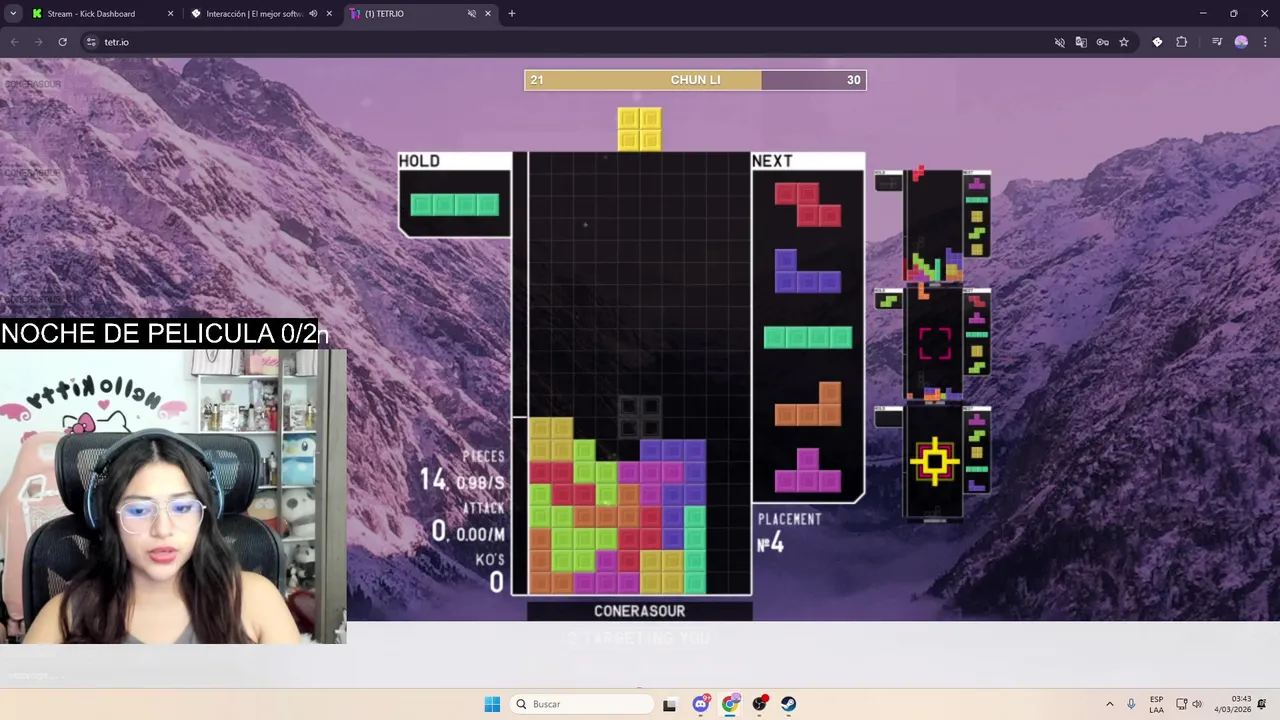
Task: Click the site muted indicator in address bar
Action: pyautogui.click(x=1059, y=42)
